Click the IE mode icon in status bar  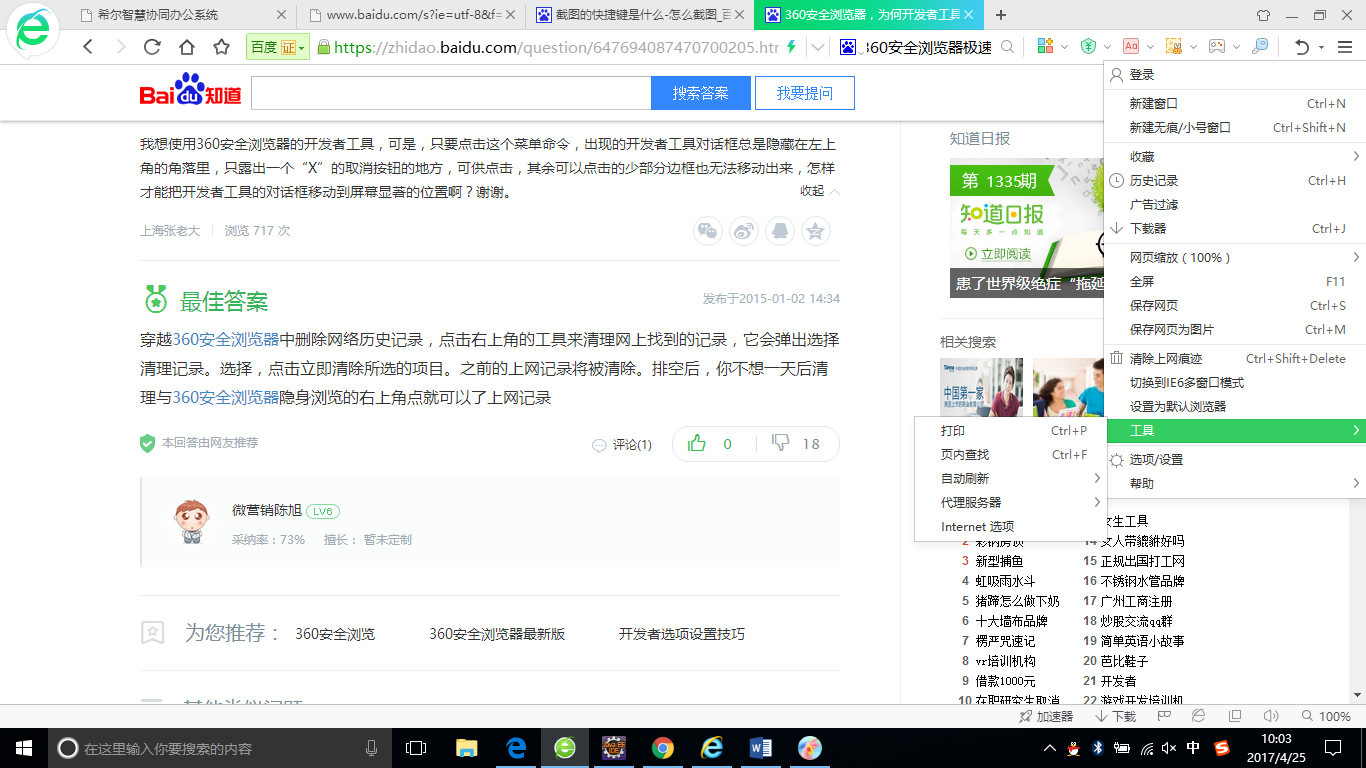[1199, 716]
